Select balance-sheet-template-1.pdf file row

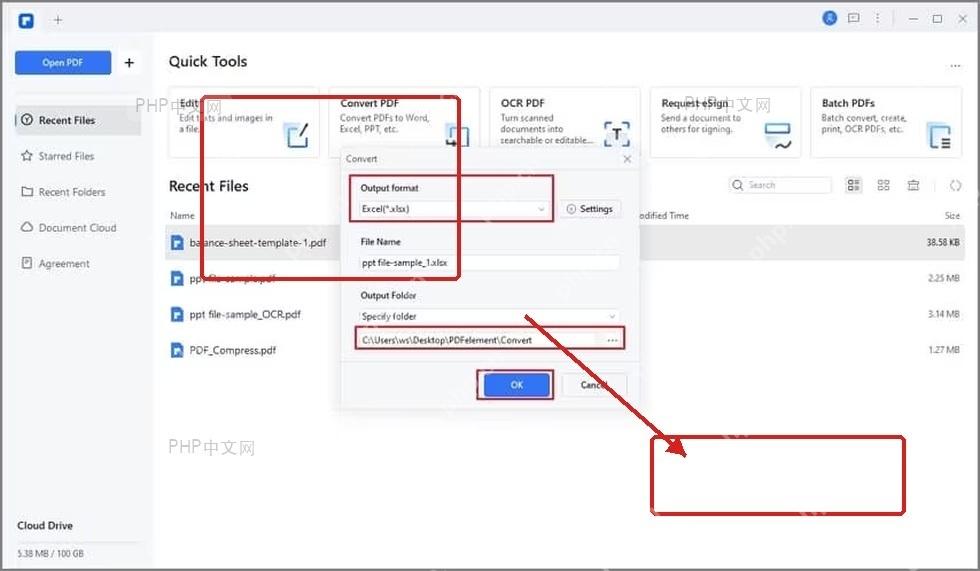(x=565, y=242)
